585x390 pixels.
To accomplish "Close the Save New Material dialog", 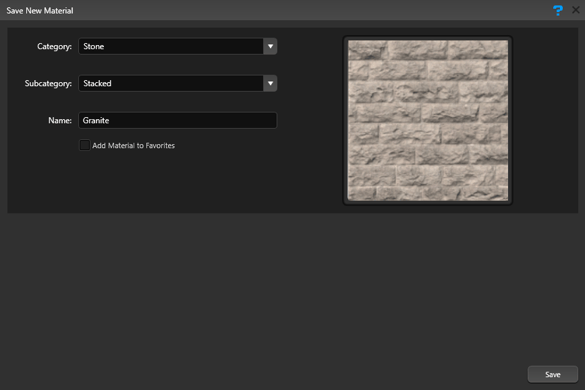I will tap(576, 10).
